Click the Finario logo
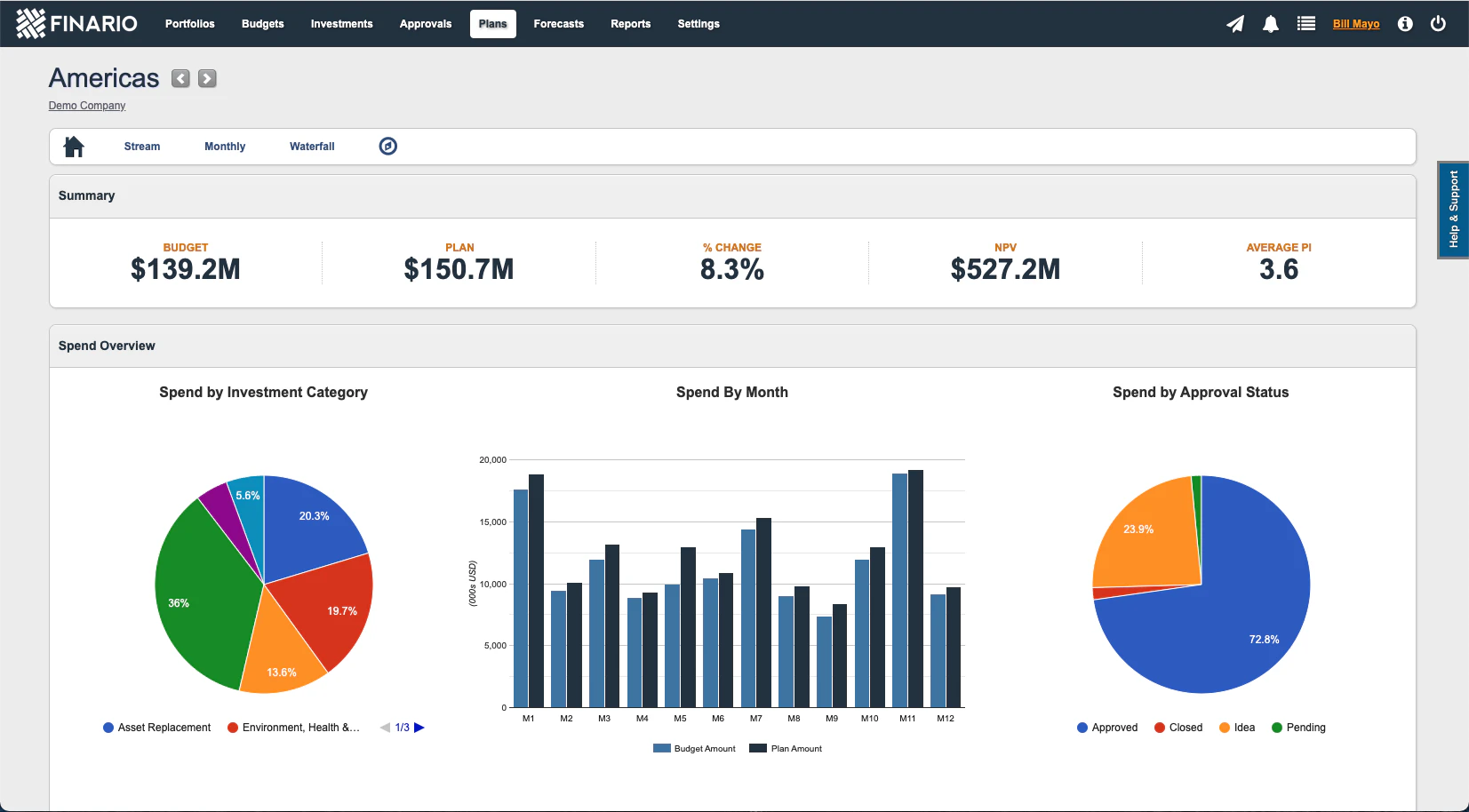 click(76, 24)
